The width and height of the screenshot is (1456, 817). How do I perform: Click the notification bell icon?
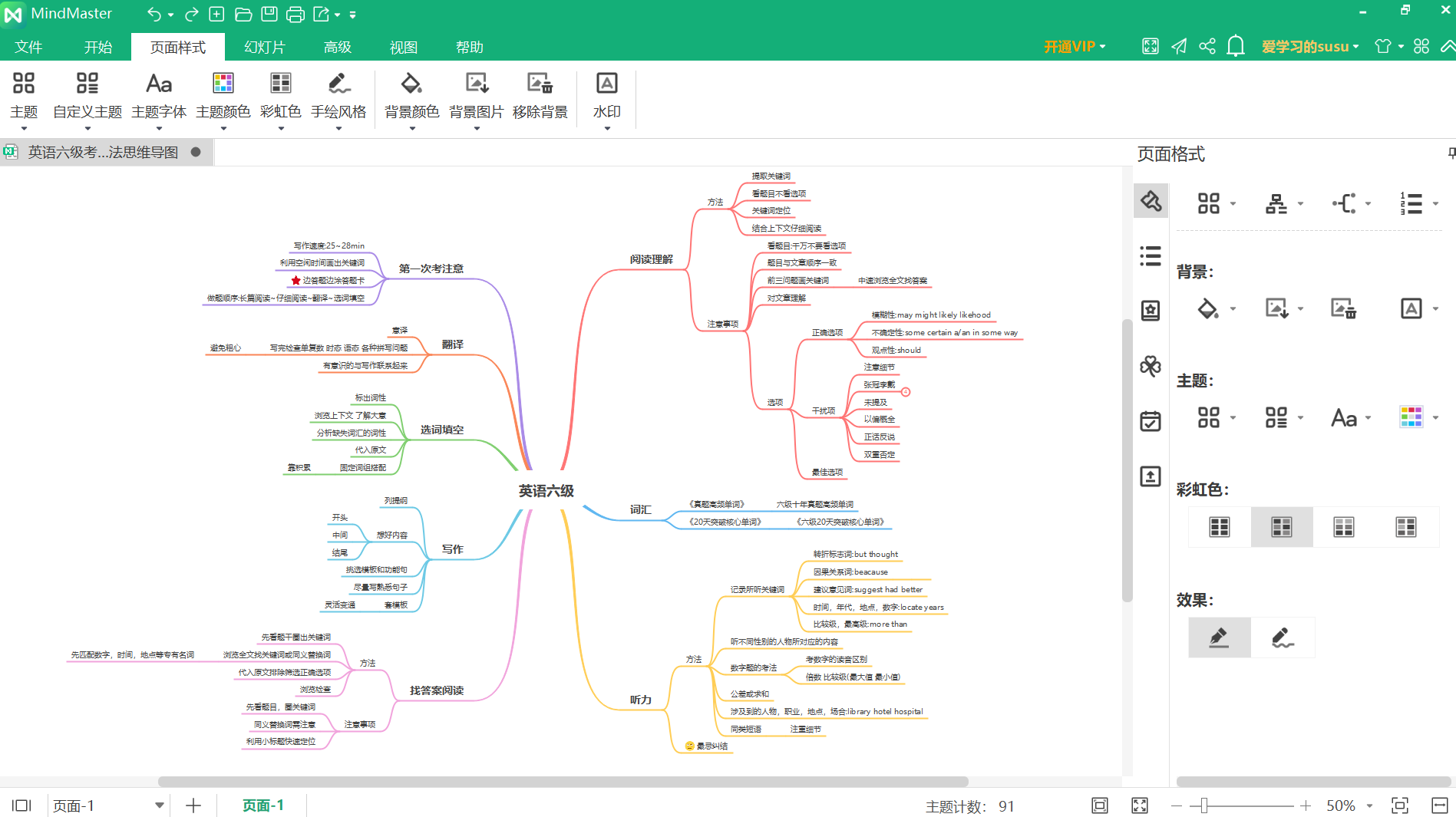click(1235, 46)
